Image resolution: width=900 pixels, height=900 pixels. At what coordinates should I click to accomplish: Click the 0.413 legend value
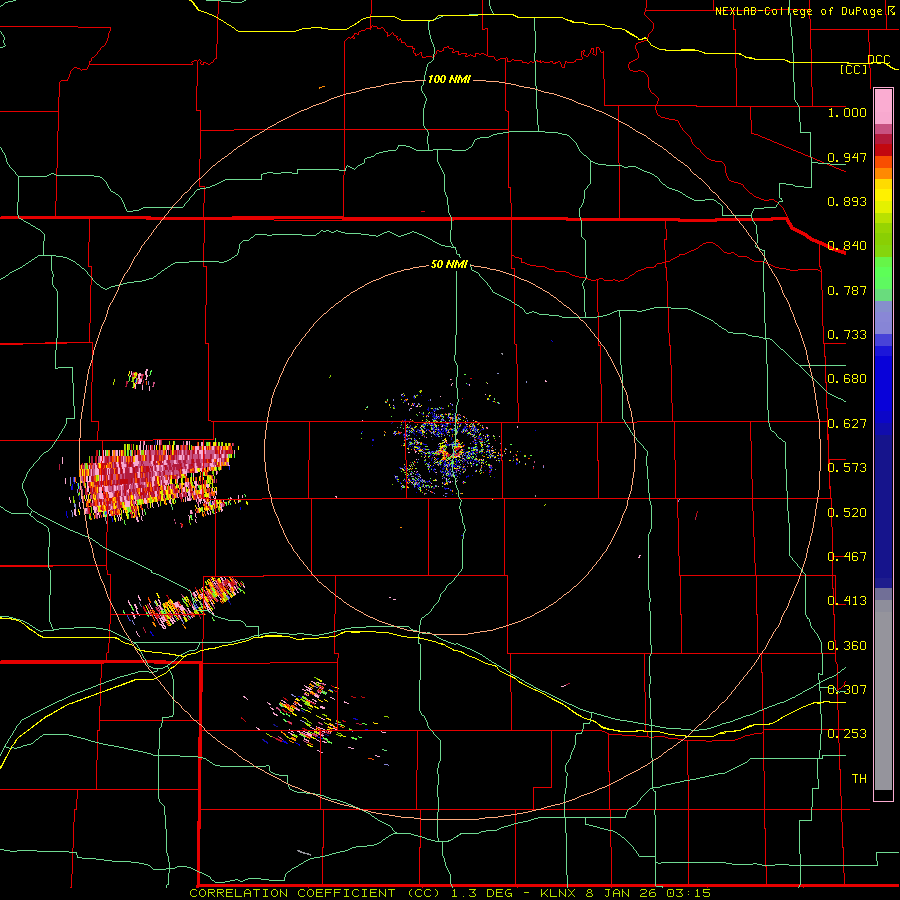[847, 601]
